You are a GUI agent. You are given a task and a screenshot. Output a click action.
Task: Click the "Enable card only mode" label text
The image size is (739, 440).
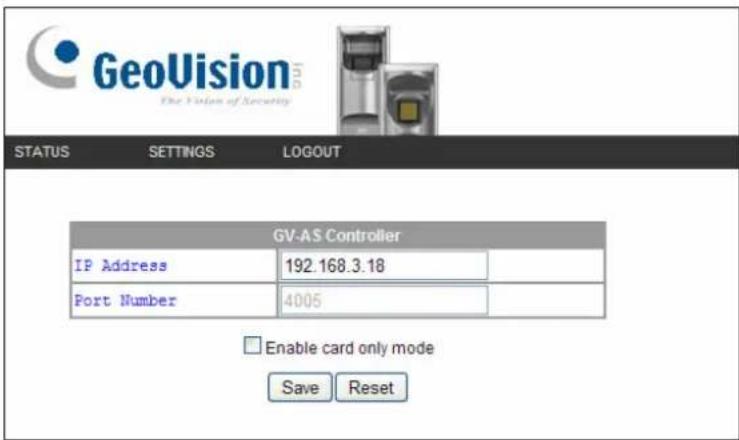point(349,348)
